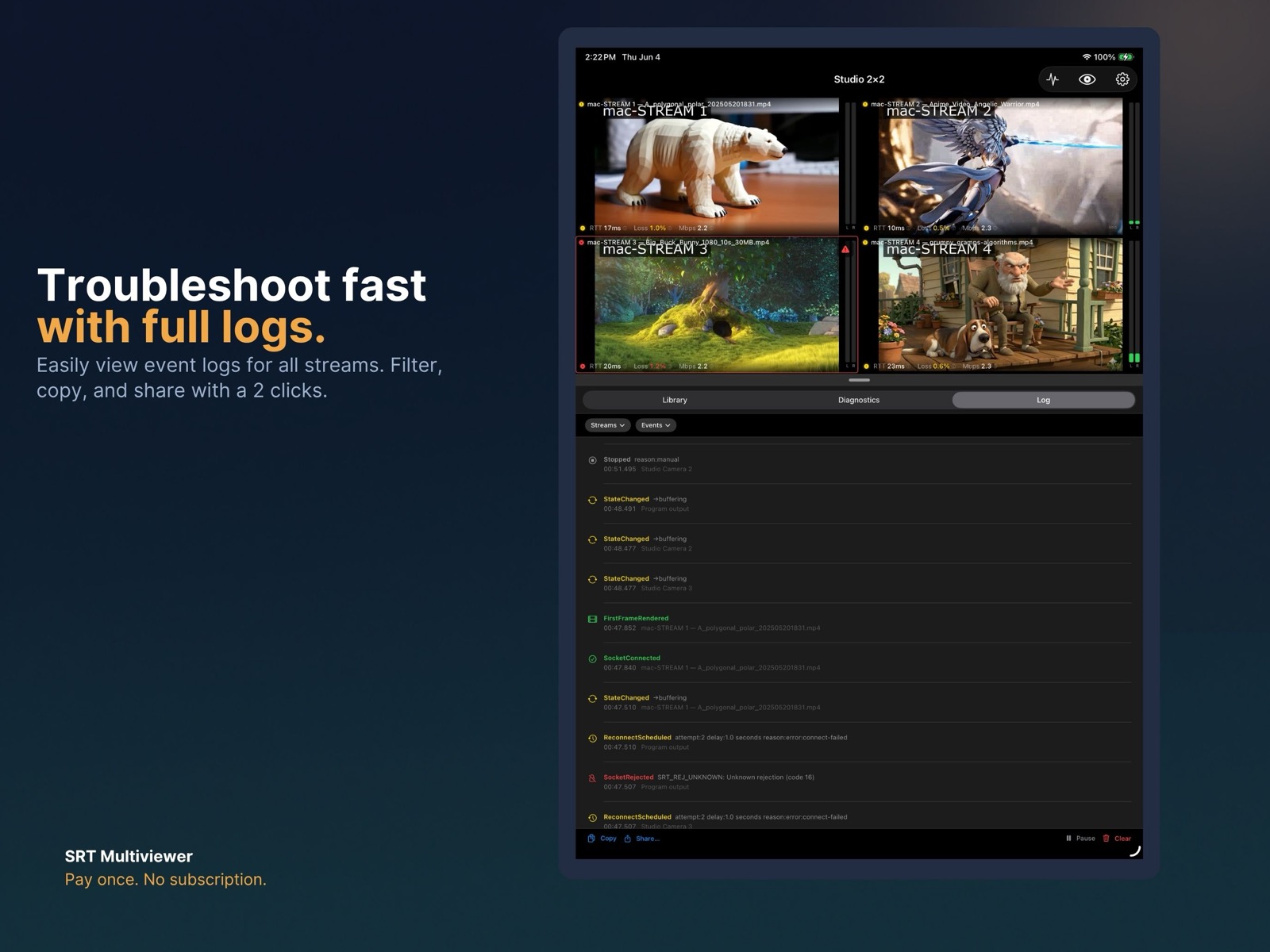This screenshot has height=952, width=1270.
Task: Click the RTT 10ms stat on mac-STREAM 2
Action: coord(889,228)
